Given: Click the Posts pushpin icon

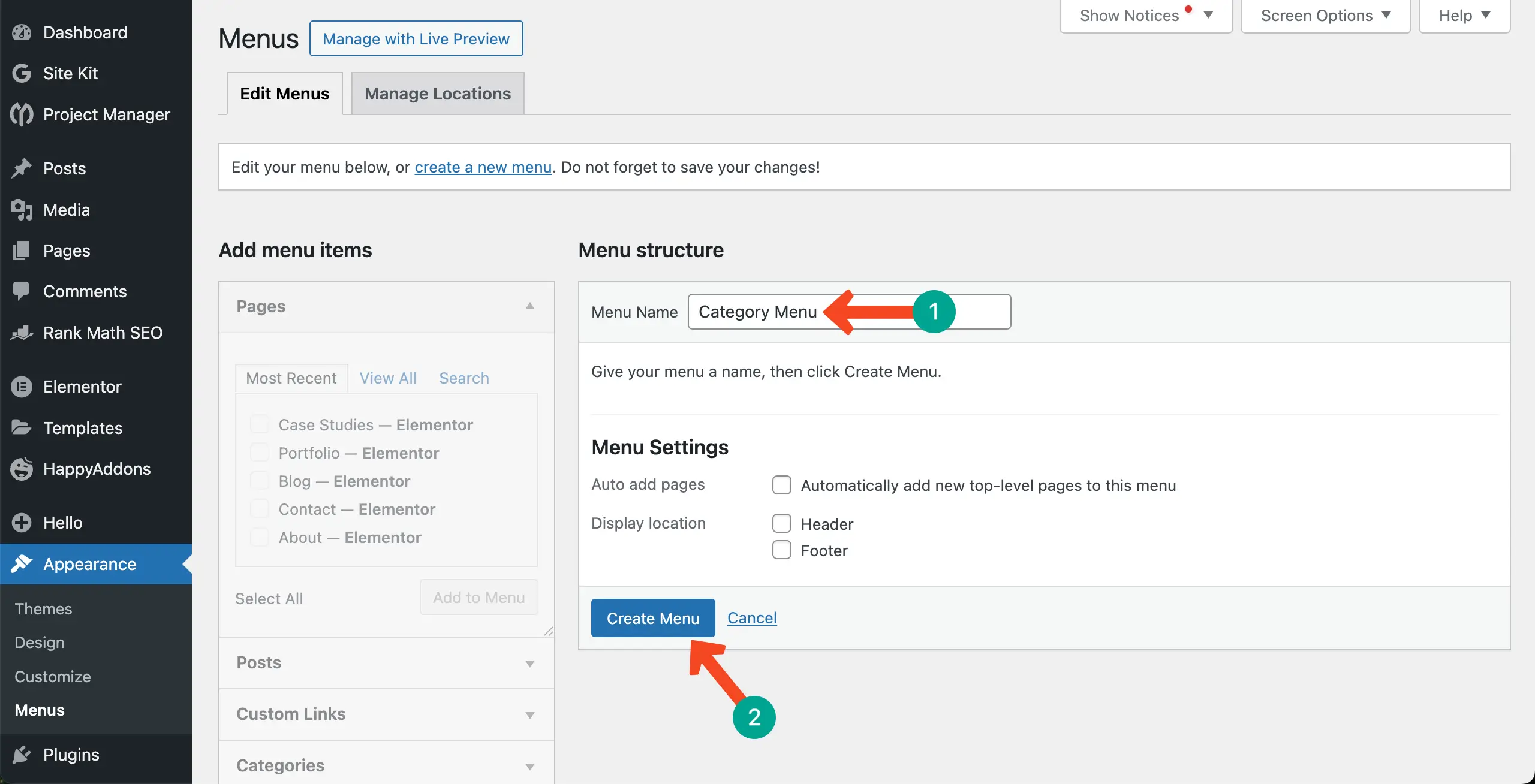Looking at the screenshot, I should 22,168.
